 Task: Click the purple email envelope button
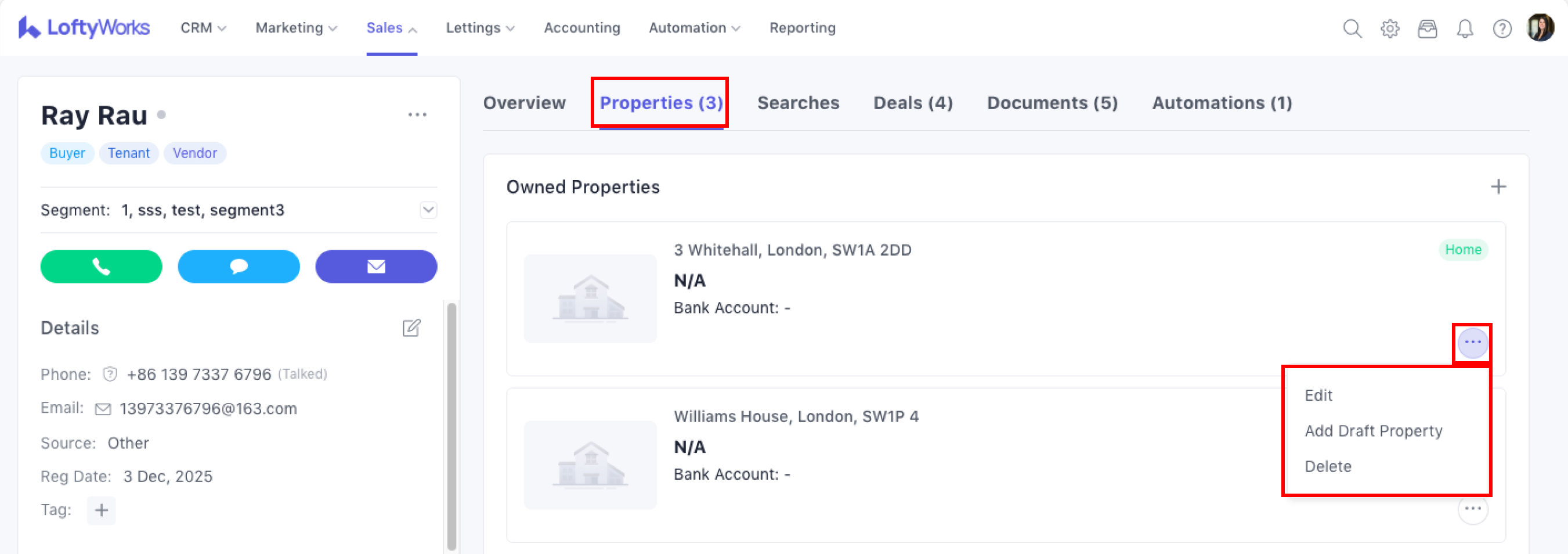[x=376, y=266]
